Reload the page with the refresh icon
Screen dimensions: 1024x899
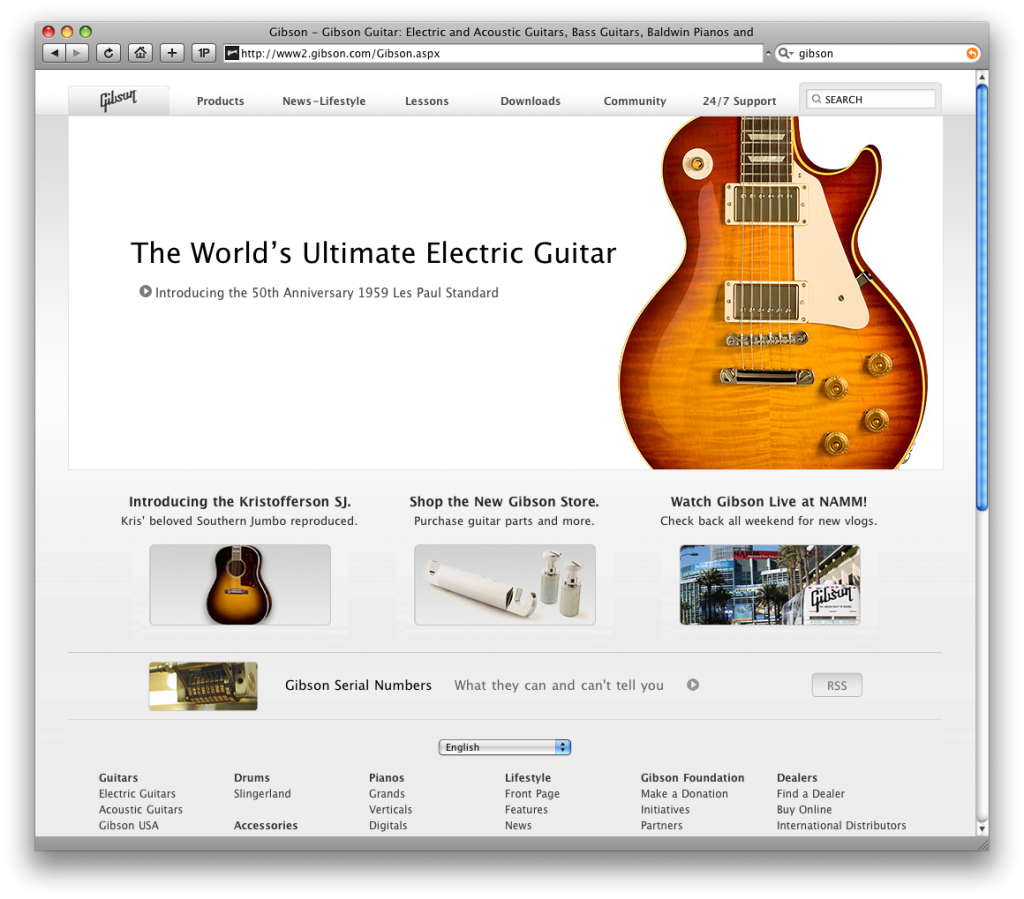tap(108, 53)
